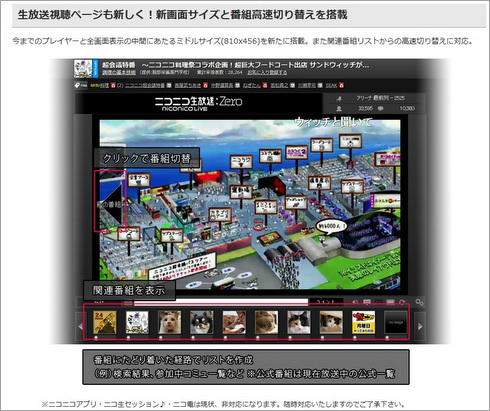
Task: Click inside the comment input field below the video
Action: (220, 302)
